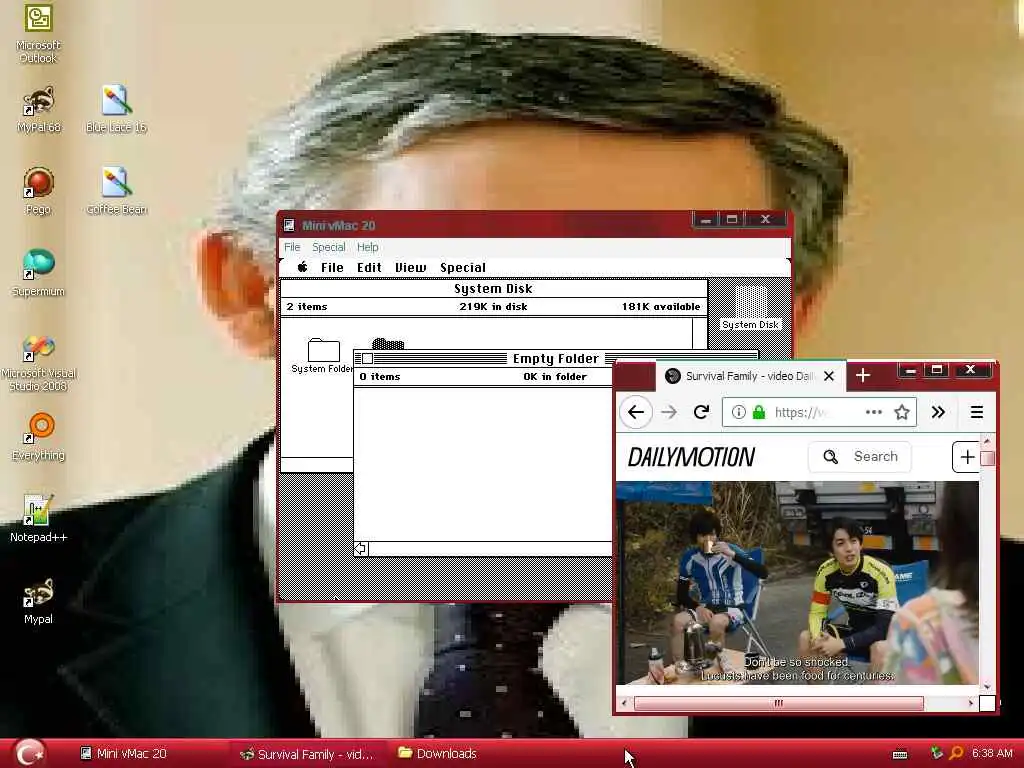The image size is (1024, 768).
Task: Click the plus button beside Dailymotion search
Action: pyautogui.click(x=965, y=457)
